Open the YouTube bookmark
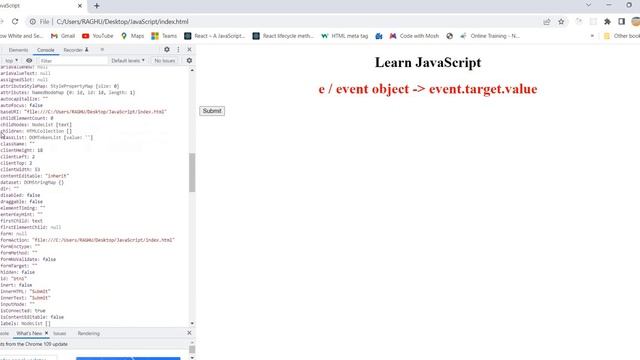Image resolution: width=640 pixels, height=360 pixels. [98, 36]
